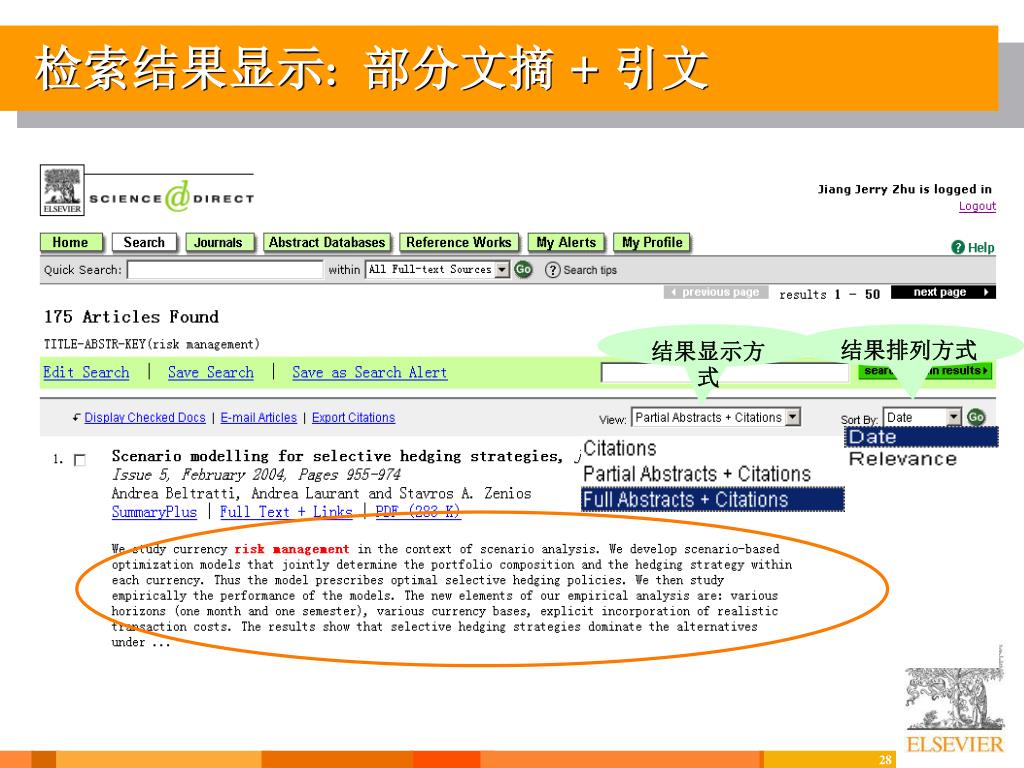Click the Edit Search link
This screenshot has width=1024, height=768.
click(86, 372)
